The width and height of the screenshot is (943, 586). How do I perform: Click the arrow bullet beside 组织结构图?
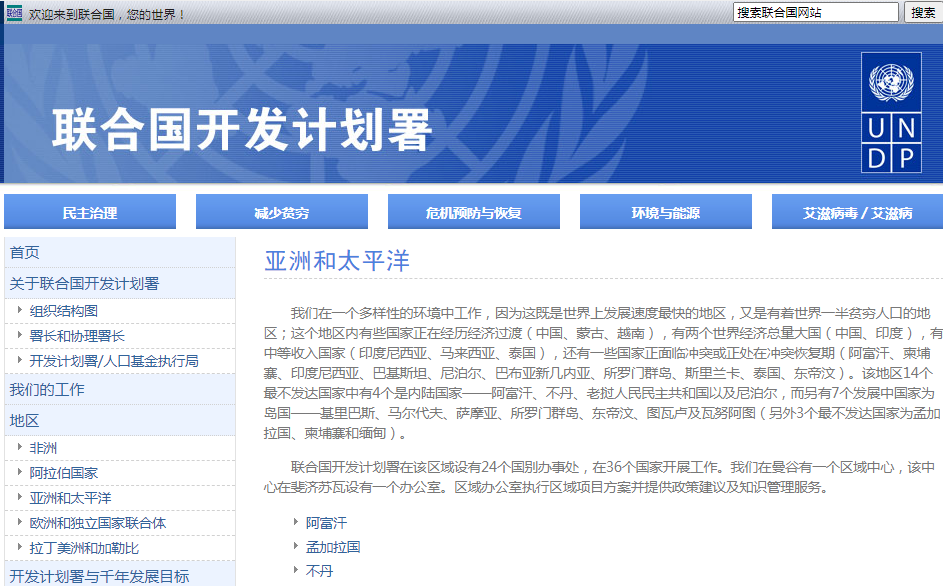pyautogui.click(x=19, y=310)
